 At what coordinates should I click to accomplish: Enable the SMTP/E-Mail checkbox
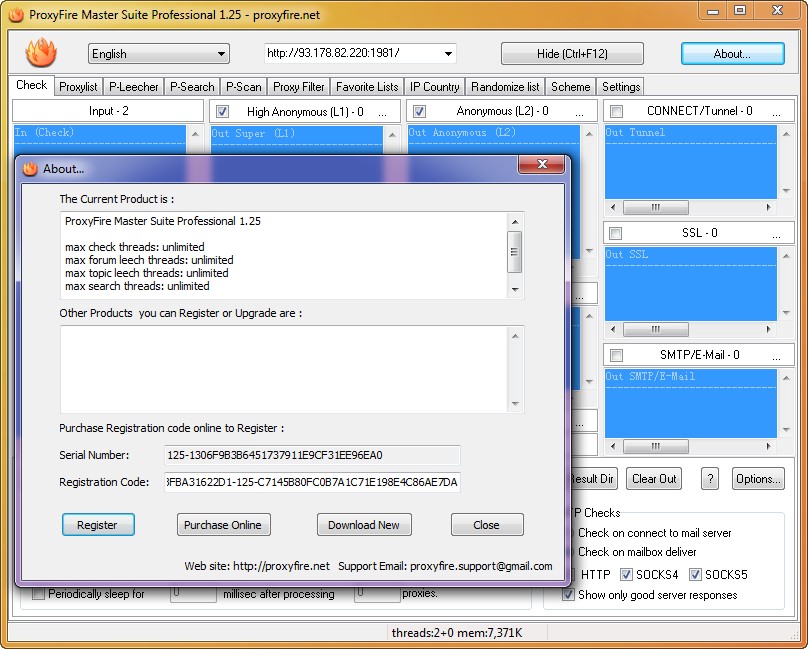(x=616, y=355)
